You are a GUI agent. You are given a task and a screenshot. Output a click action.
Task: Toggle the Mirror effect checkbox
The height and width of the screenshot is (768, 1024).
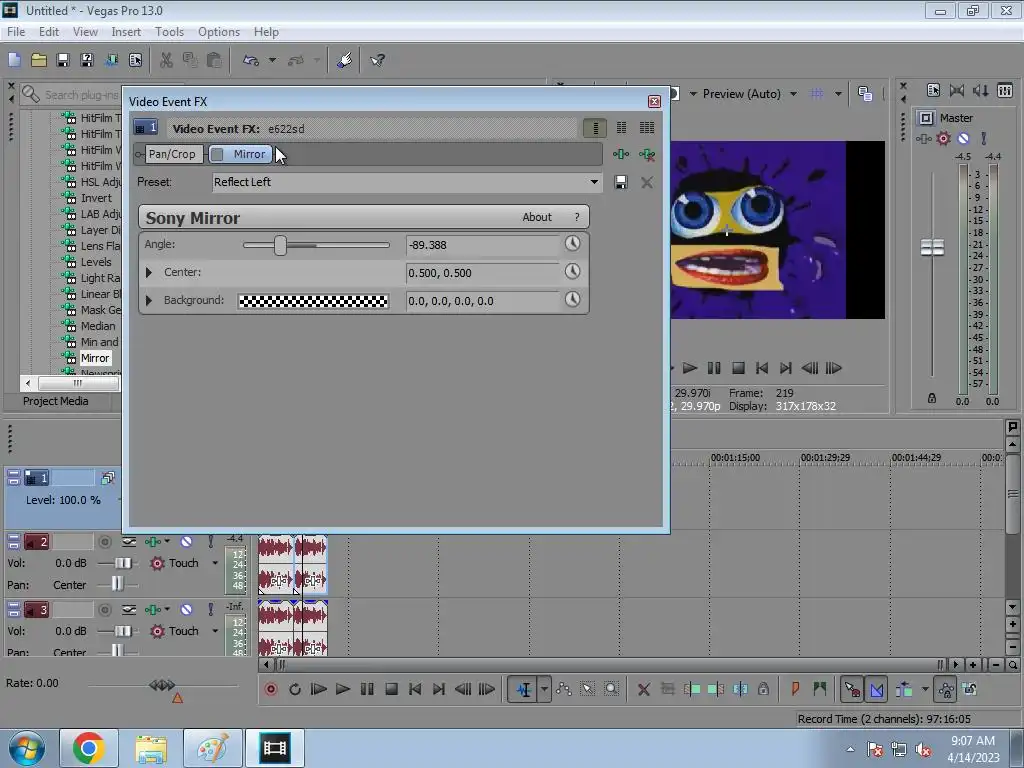pos(217,154)
